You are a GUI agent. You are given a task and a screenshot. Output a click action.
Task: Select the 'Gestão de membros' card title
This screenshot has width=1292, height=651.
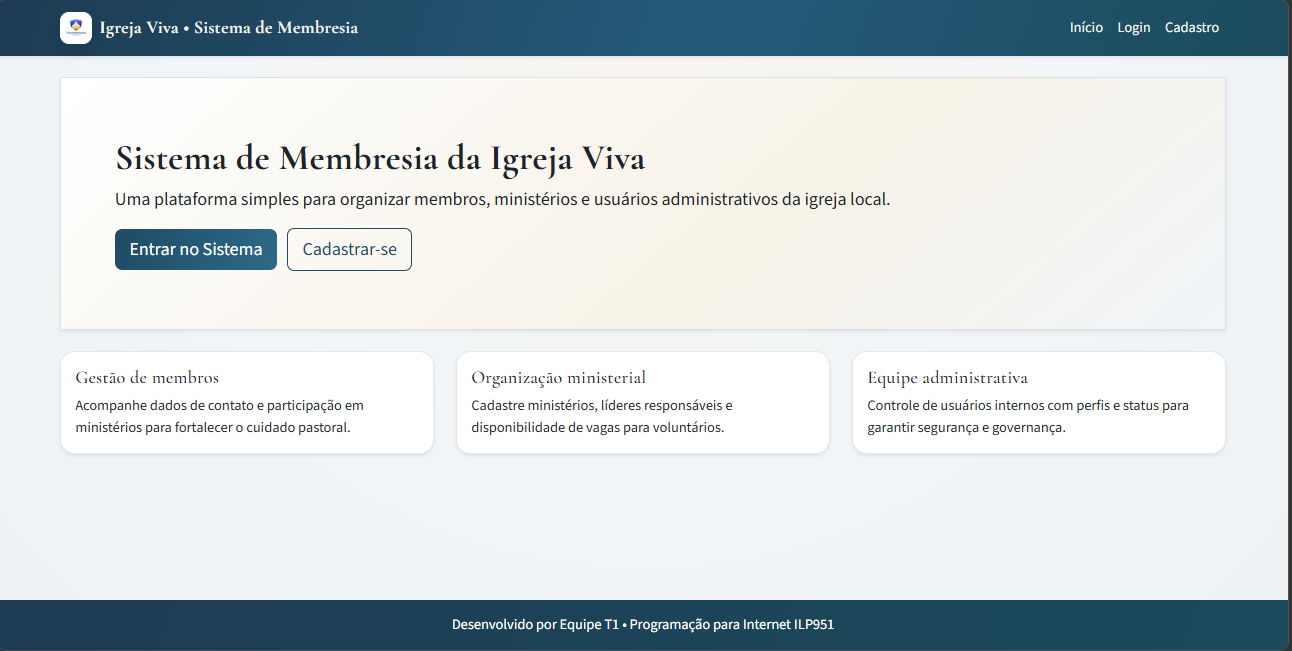tap(147, 378)
